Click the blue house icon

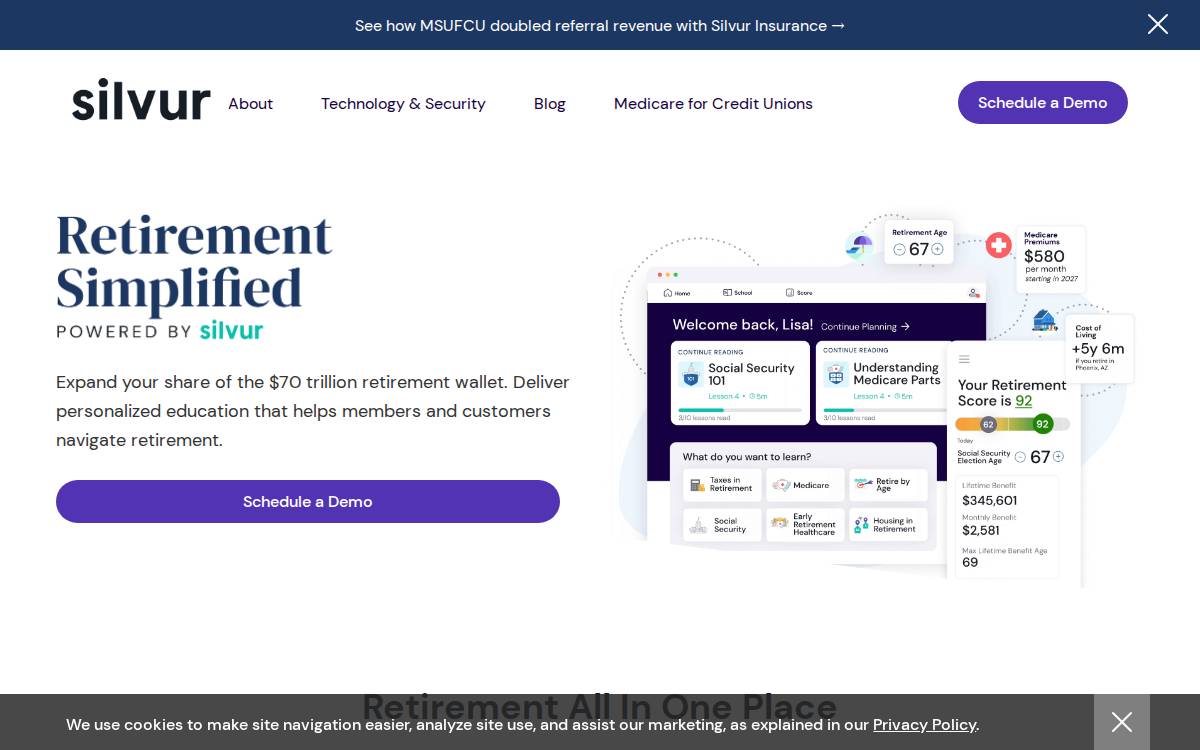[1044, 321]
